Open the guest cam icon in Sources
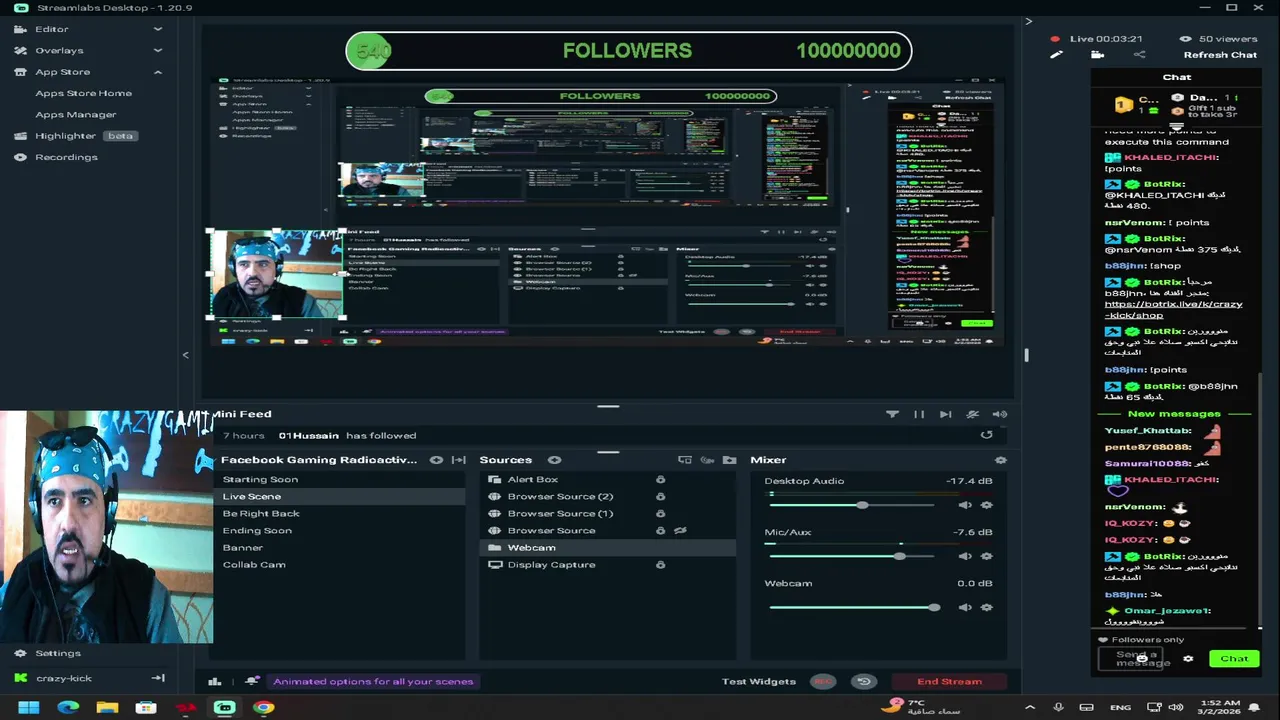1280x720 pixels. (x=707, y=460)
